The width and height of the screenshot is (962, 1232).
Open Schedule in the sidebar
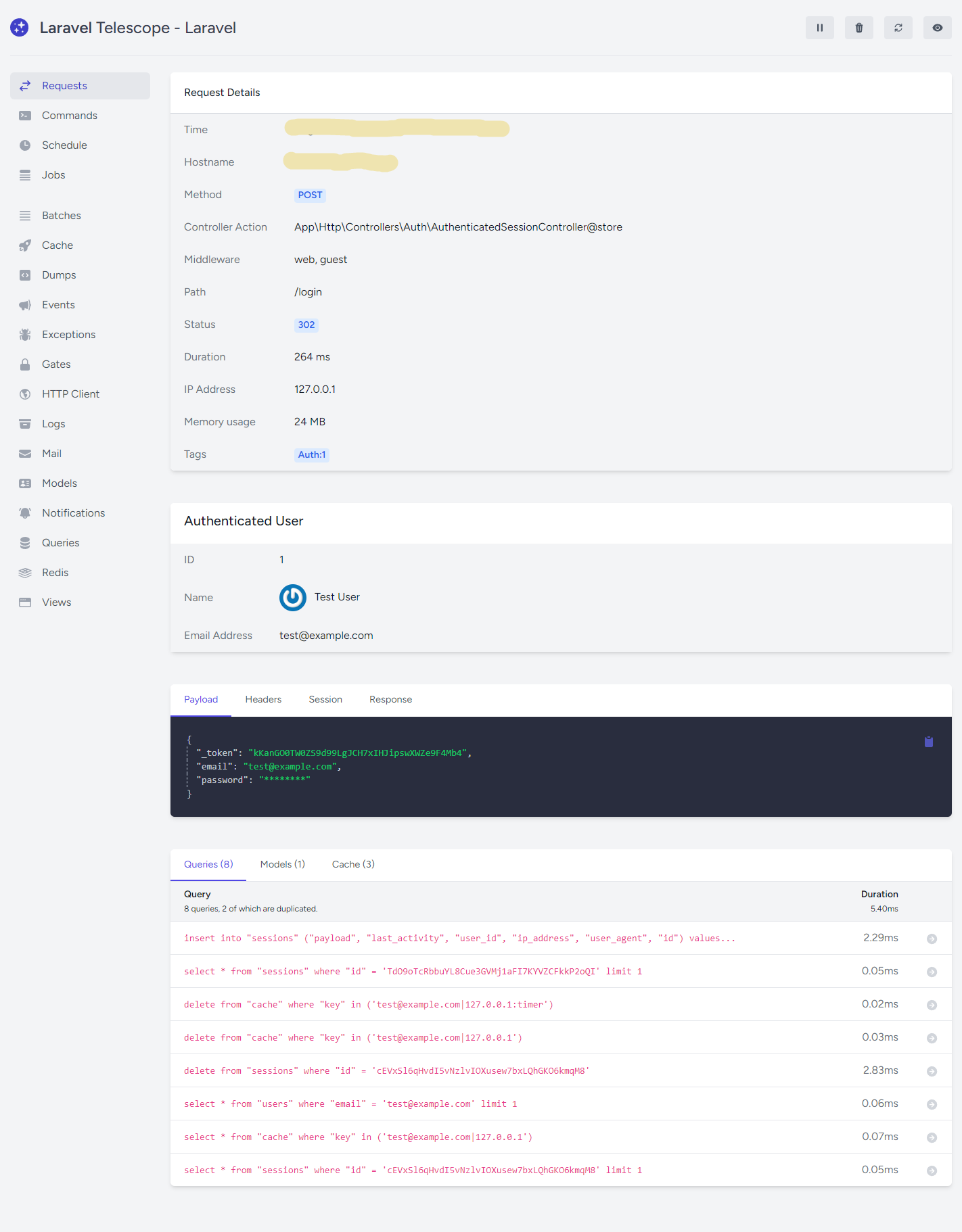coord(80,145)
